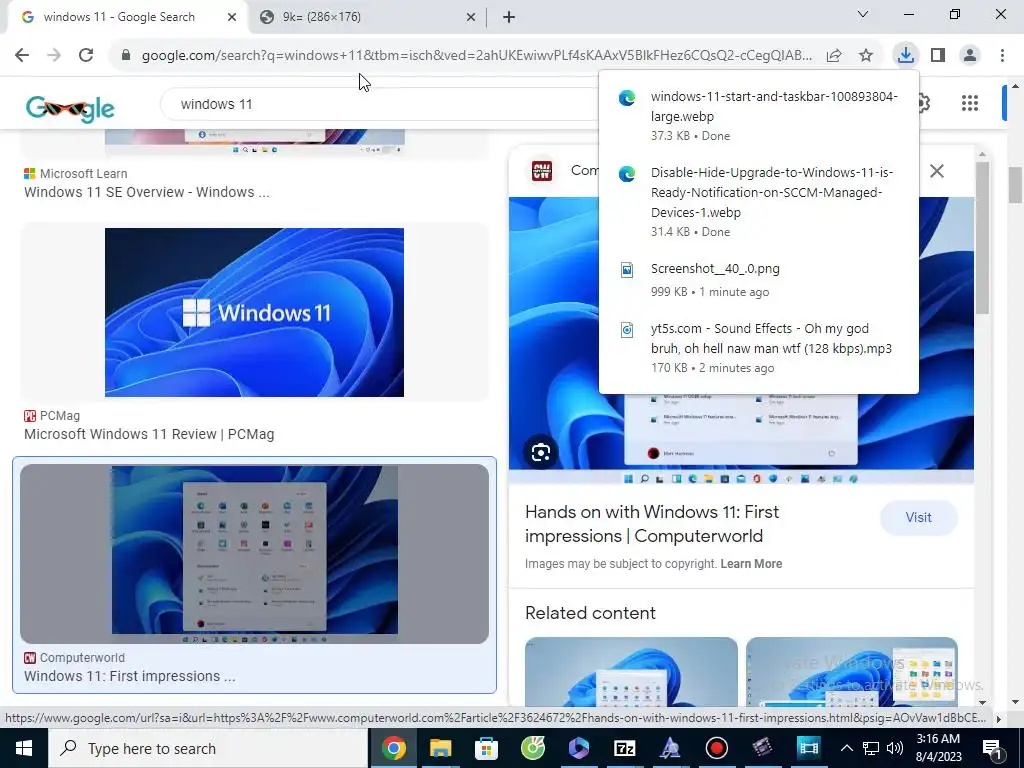Click the Learn More copyright link

coord(751,564)
